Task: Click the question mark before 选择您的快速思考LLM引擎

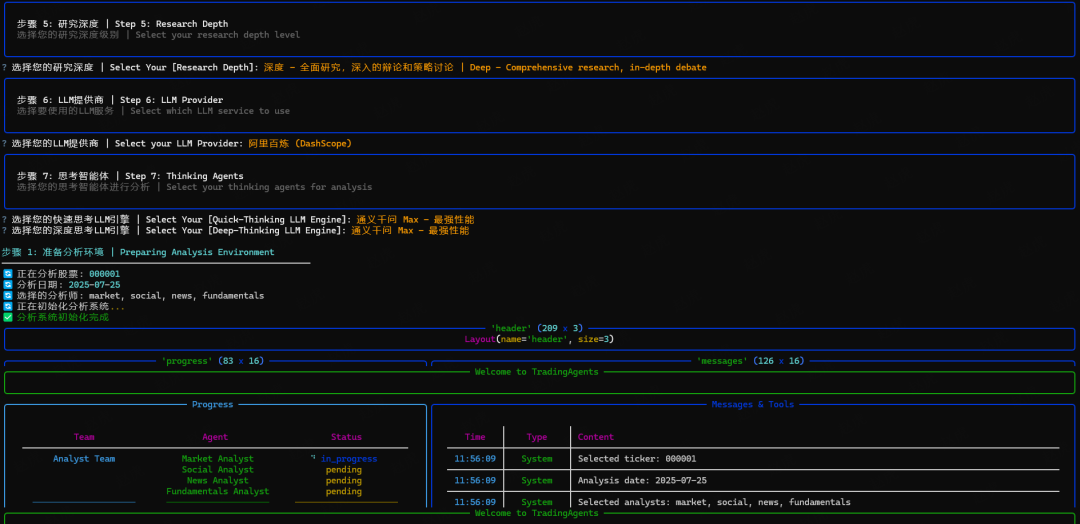Action: tap(4, 220)
